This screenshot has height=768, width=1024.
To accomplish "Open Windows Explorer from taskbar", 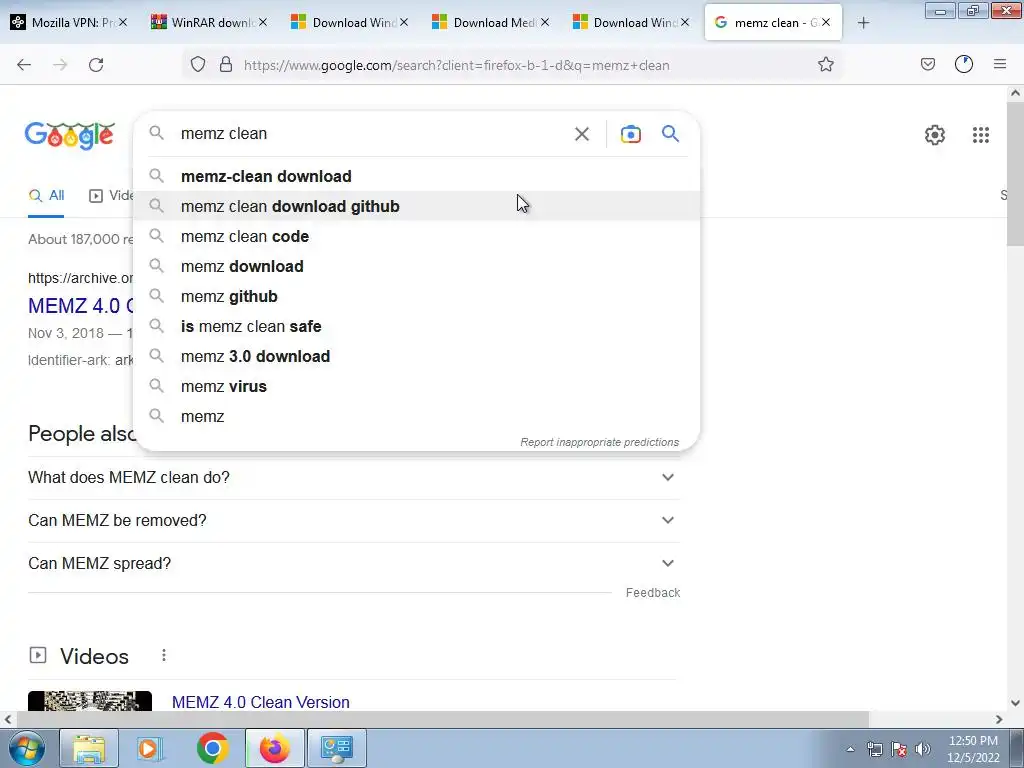I will [89, 748].
